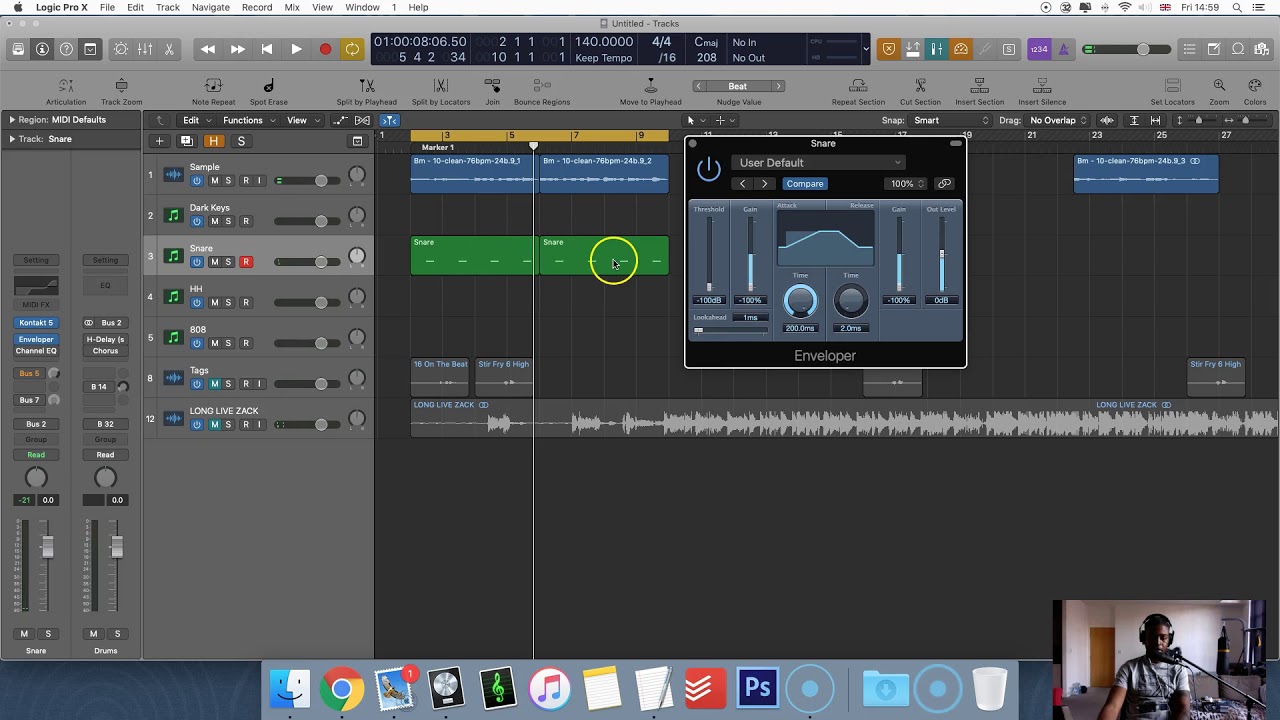Open the Help menu
This screenshot has width=1280, height=720.
click(418, 7)
